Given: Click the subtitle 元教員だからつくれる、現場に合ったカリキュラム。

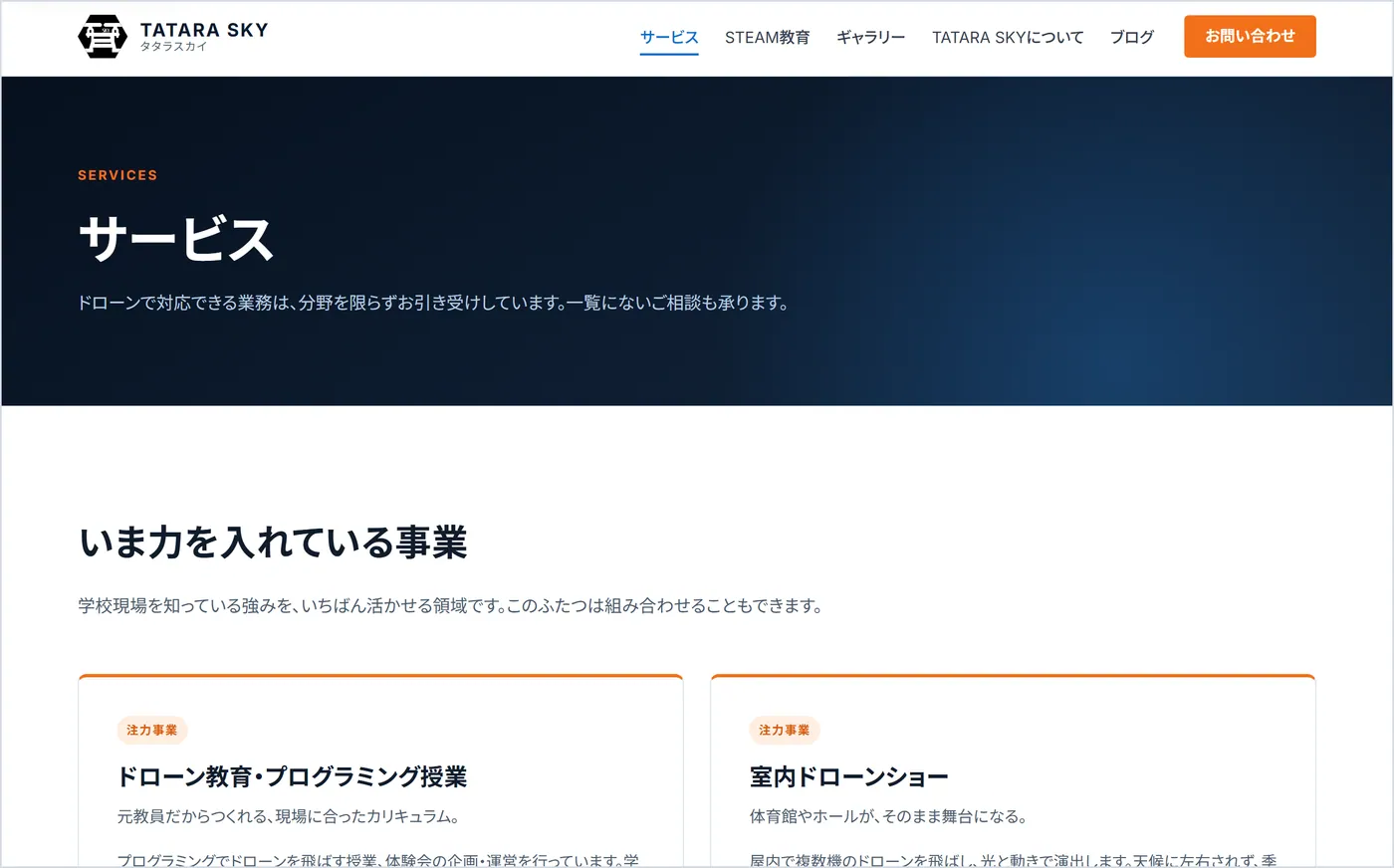Looking at the screenshot, I should (x=289, y=816).
